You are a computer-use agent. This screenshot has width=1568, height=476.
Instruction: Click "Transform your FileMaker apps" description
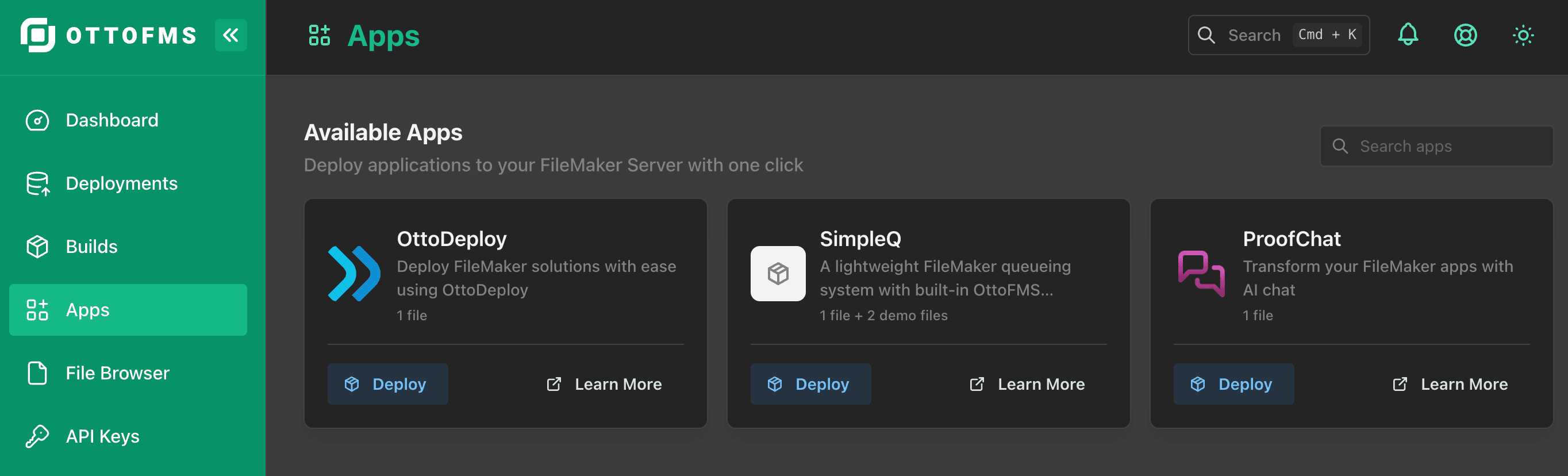(1378, 278)
